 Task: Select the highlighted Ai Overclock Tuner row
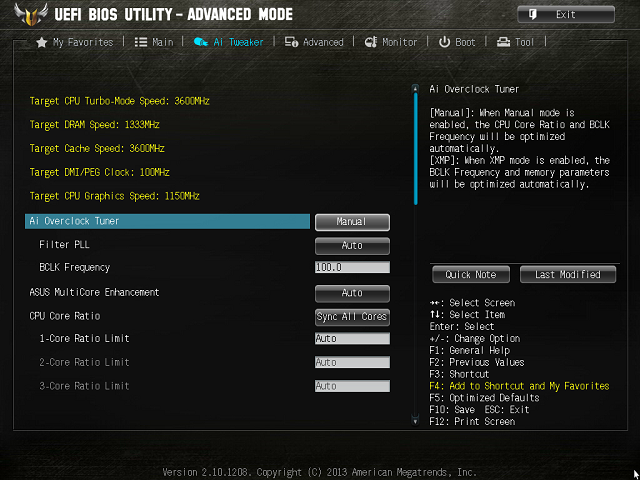(167, 221)
